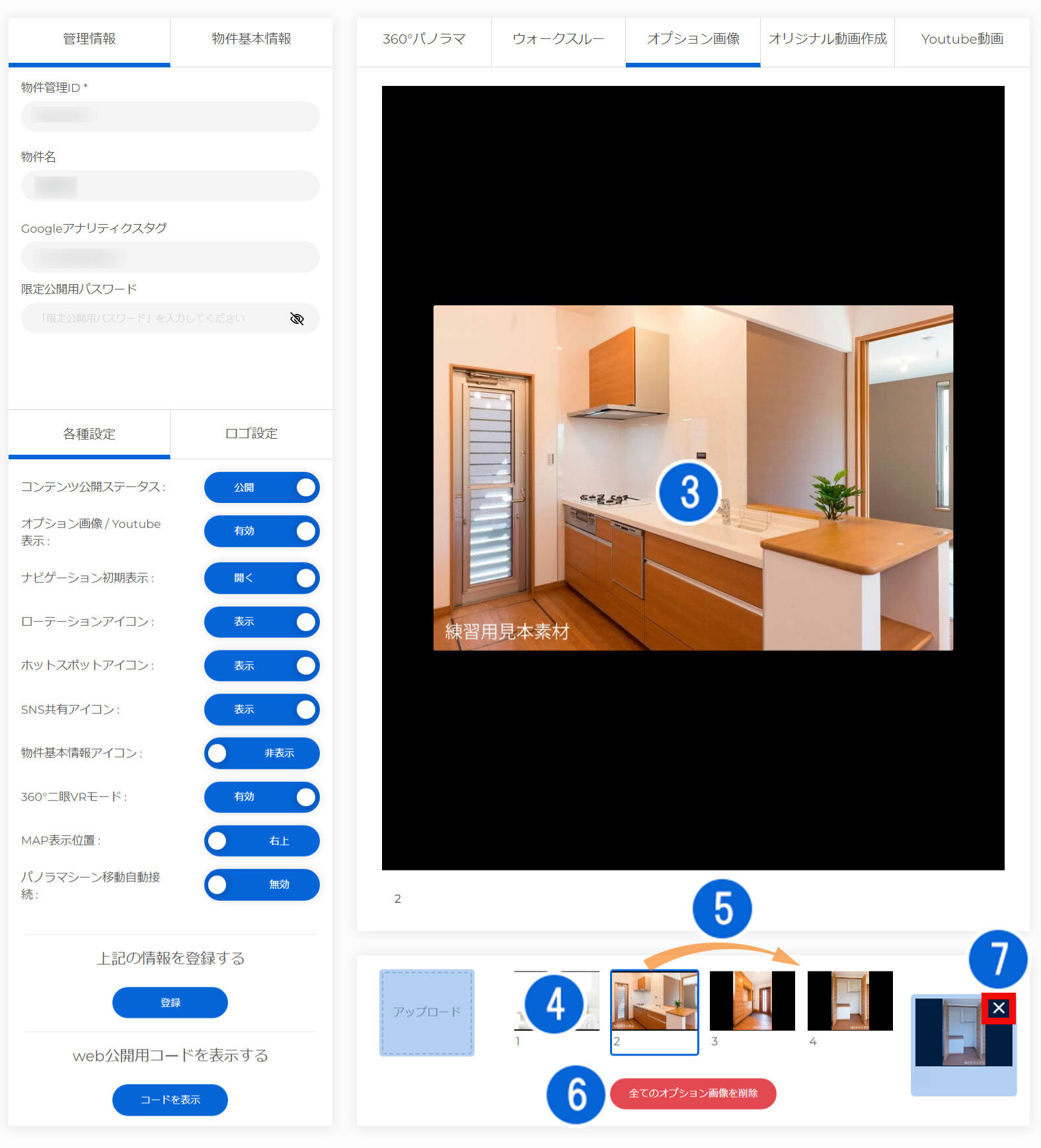Toggle 物件基本情報アイコン to show
This screenshot has height=1148, width=1041.
[x=262, y=753]
